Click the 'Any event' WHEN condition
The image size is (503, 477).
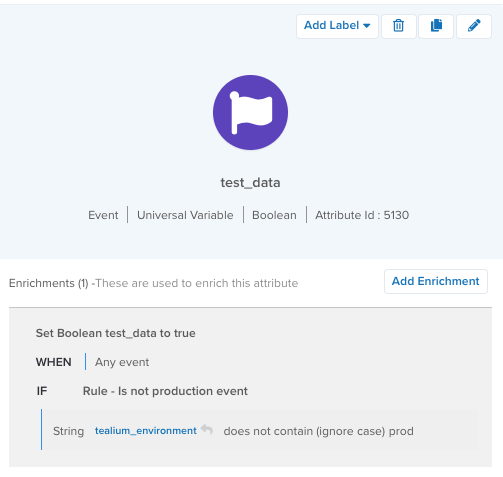[x=122, y=362]
